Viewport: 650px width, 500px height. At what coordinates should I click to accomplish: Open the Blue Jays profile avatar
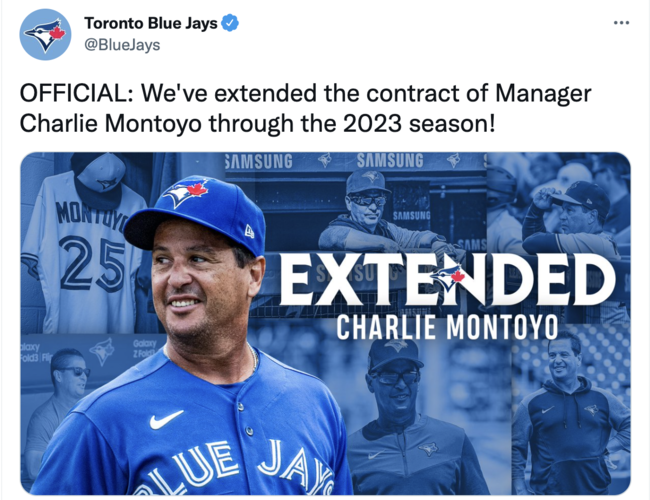click(45, 34)
